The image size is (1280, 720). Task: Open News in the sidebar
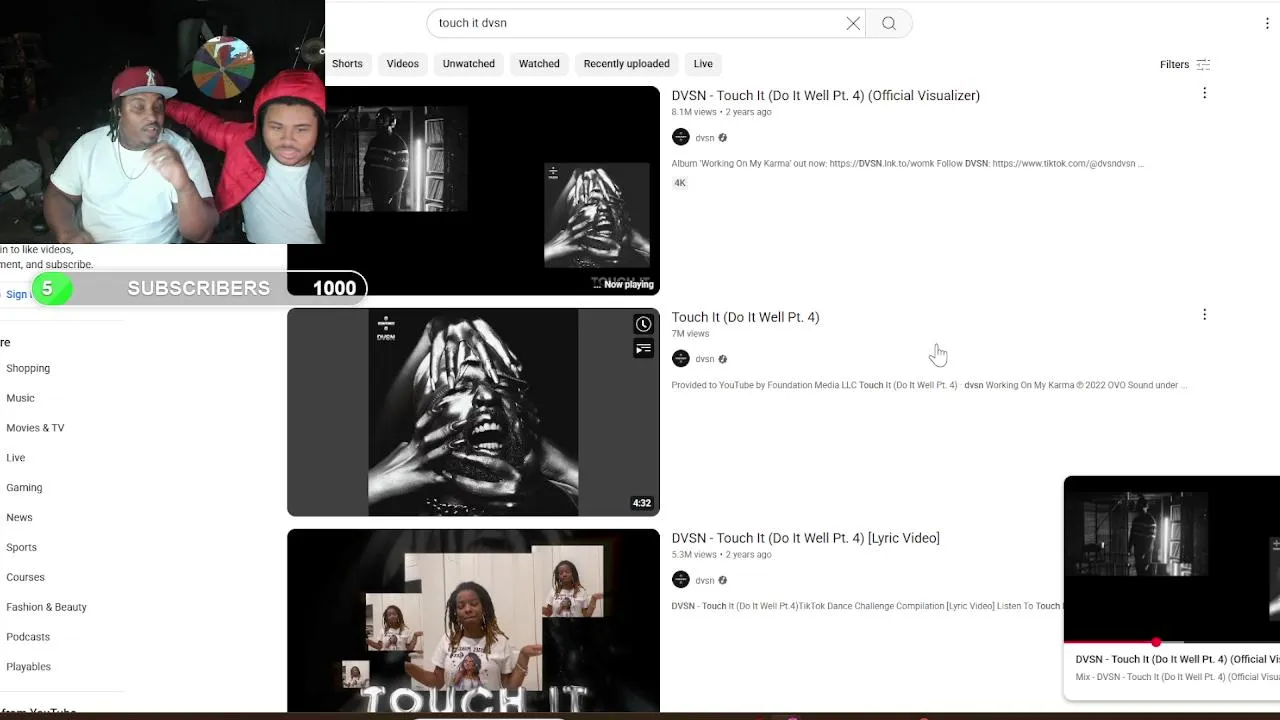[x=19, y=518]
